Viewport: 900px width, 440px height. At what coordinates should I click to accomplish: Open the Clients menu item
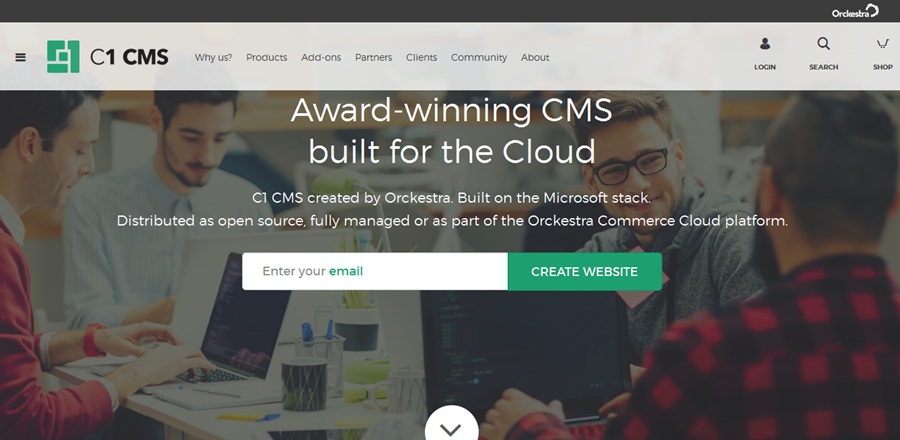pyautogui.click(x=421, y=57)
